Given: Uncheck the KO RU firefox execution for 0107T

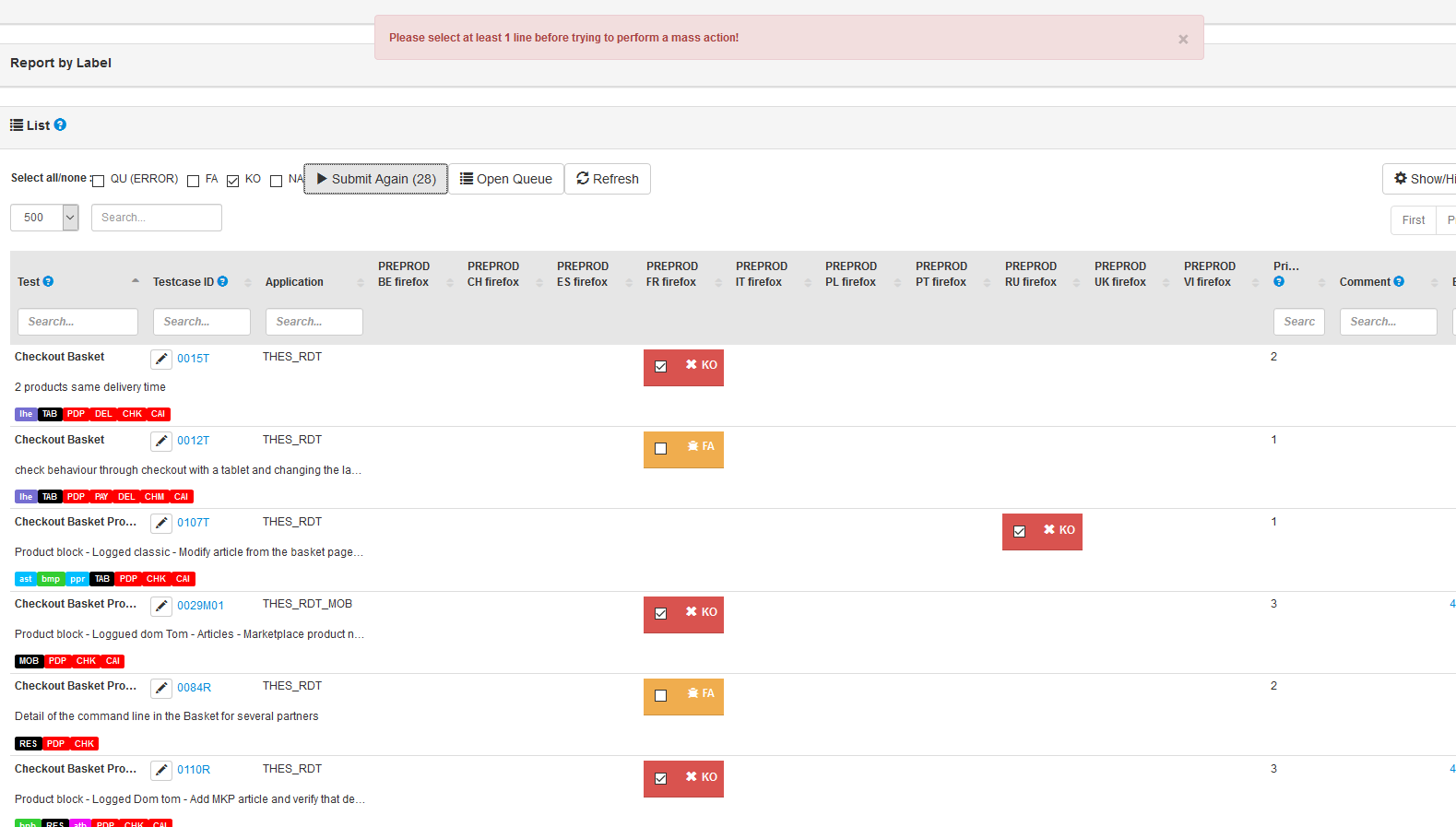Looking at the screenshot, I should (1019, 531).
